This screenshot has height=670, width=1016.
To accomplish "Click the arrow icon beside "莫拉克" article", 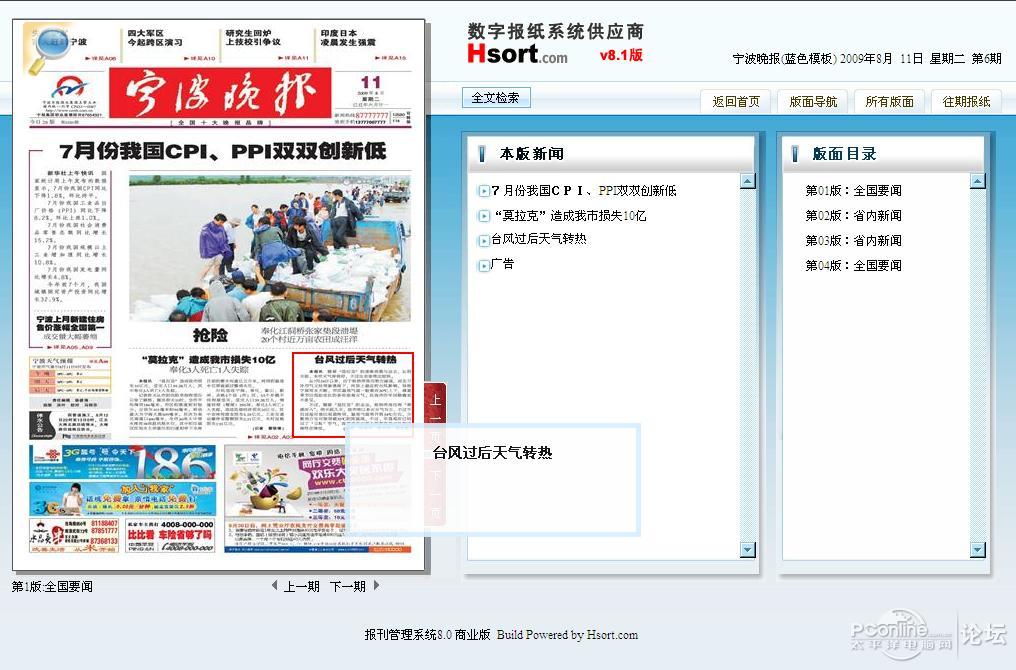I will tap(483, 216).
